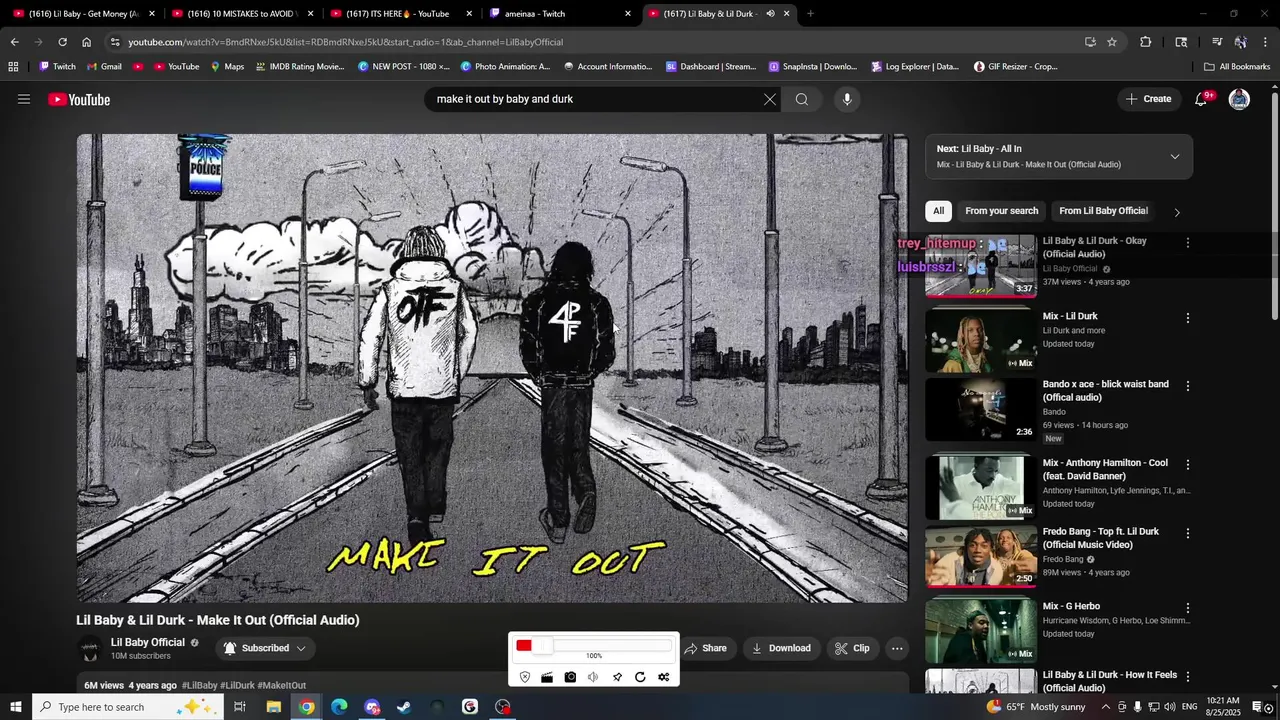Image resolution: width=1280 pixels, height=720 pixels.
Task: Show hidden system tray icons chevron
Action: pyautogui.click(x=1106, y=707)
